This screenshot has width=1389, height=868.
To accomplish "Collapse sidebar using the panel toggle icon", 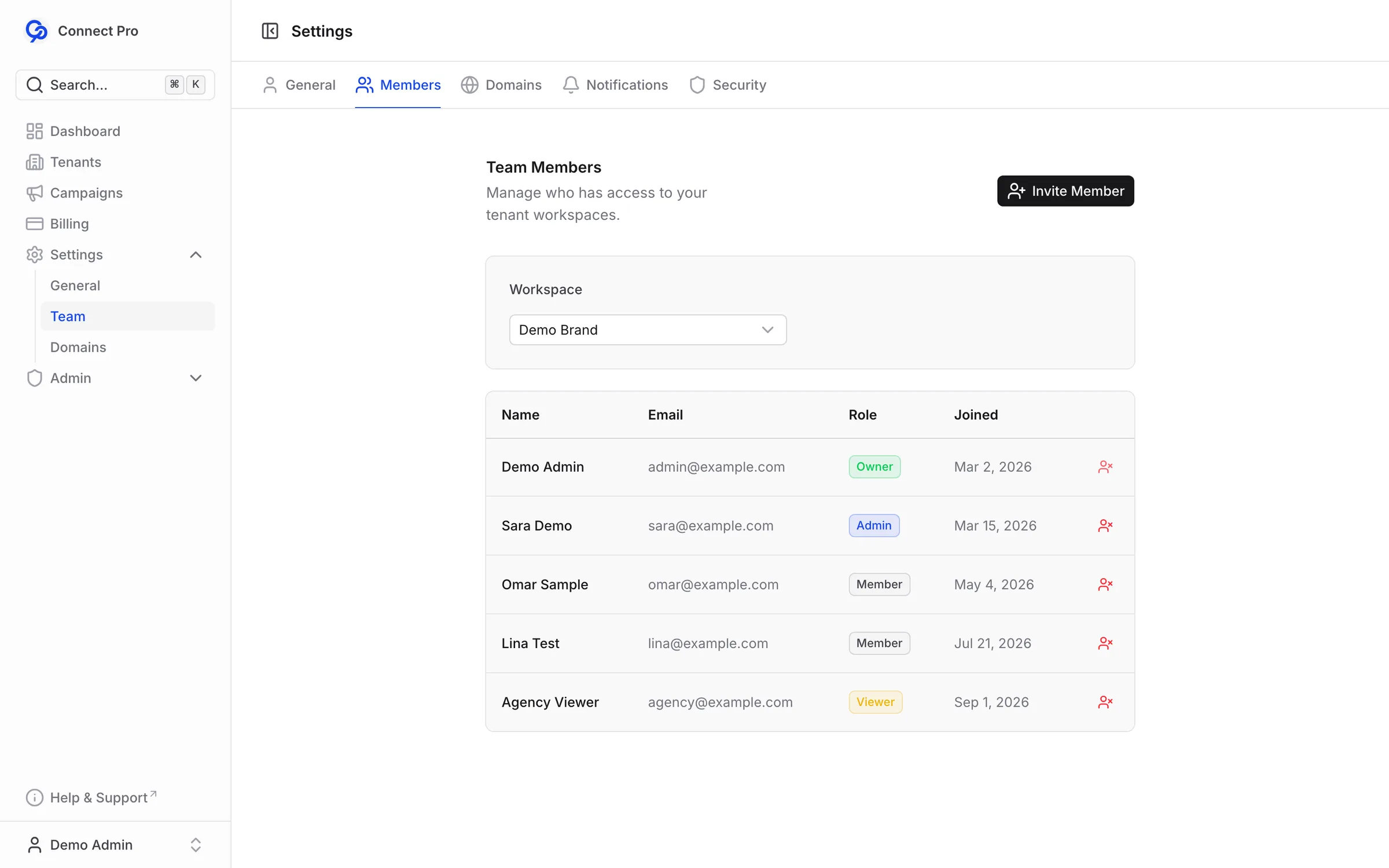I will [x=270, y=31].
